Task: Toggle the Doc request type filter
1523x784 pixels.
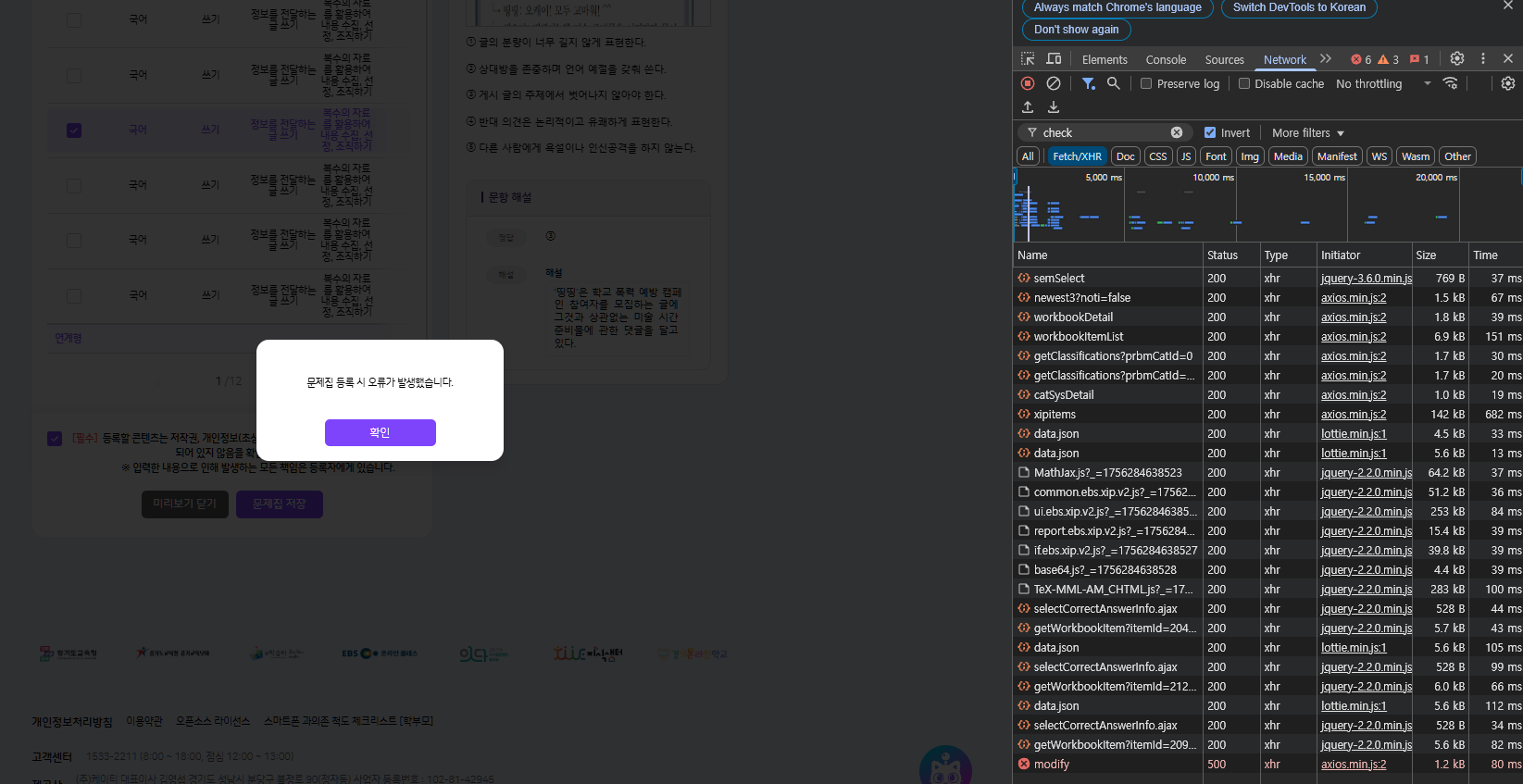Action: pyautogui.click(x=1125, y=156)
